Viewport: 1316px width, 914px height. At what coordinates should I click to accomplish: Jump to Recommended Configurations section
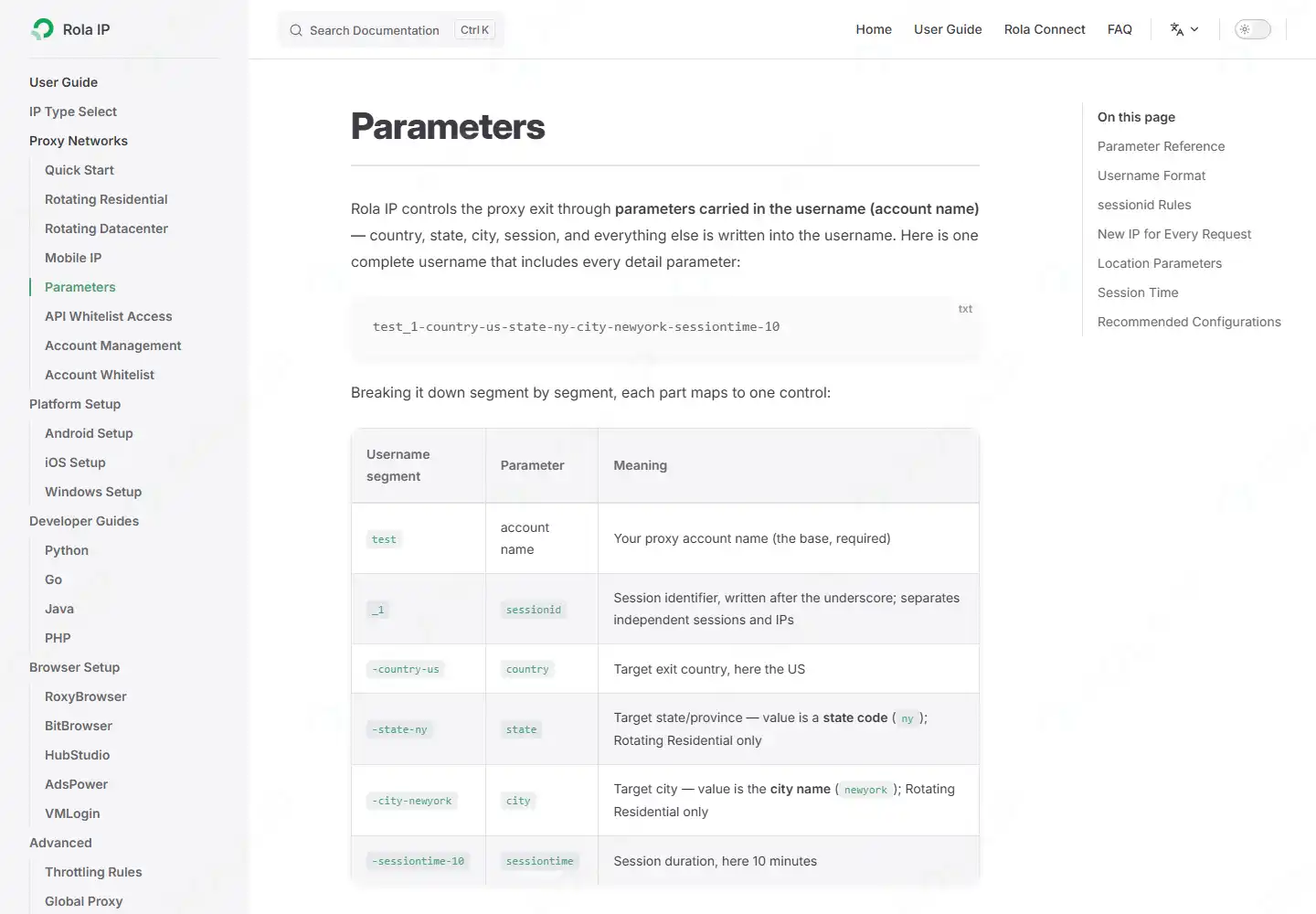click(1189, 322)
